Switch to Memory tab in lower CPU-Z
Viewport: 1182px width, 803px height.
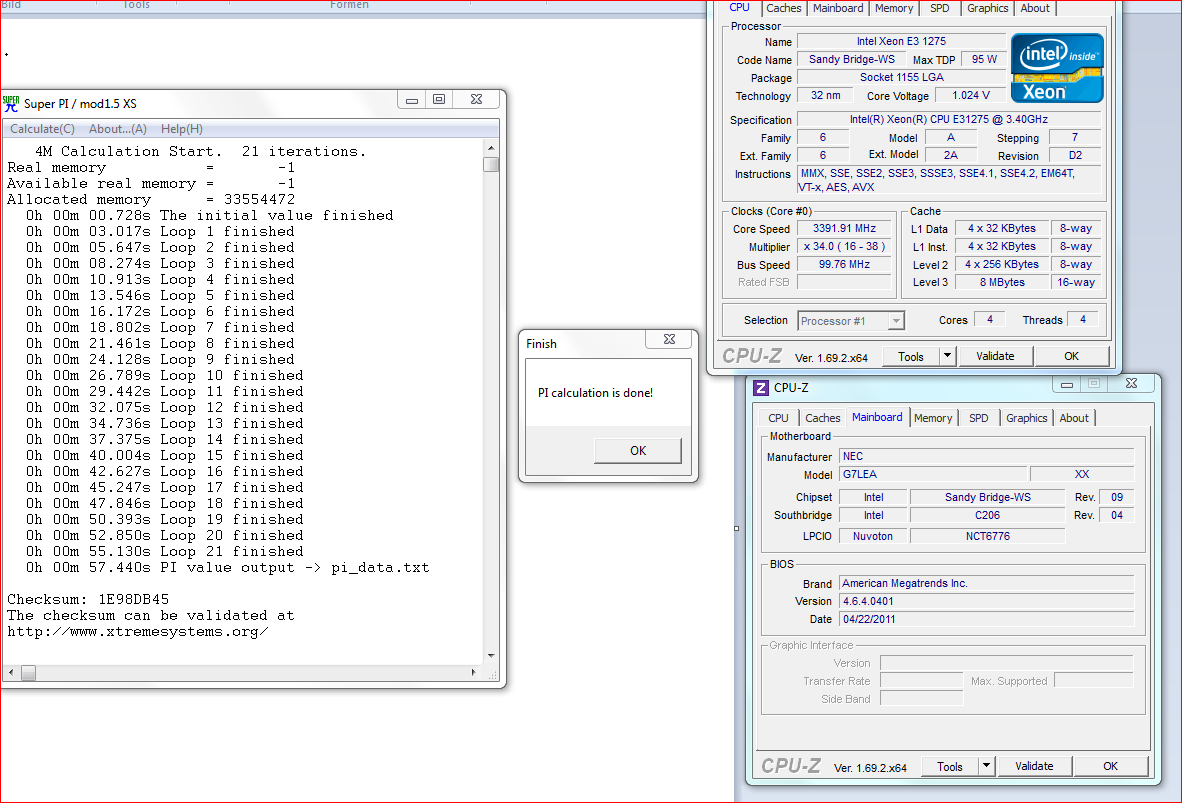[x=932, y=418]
